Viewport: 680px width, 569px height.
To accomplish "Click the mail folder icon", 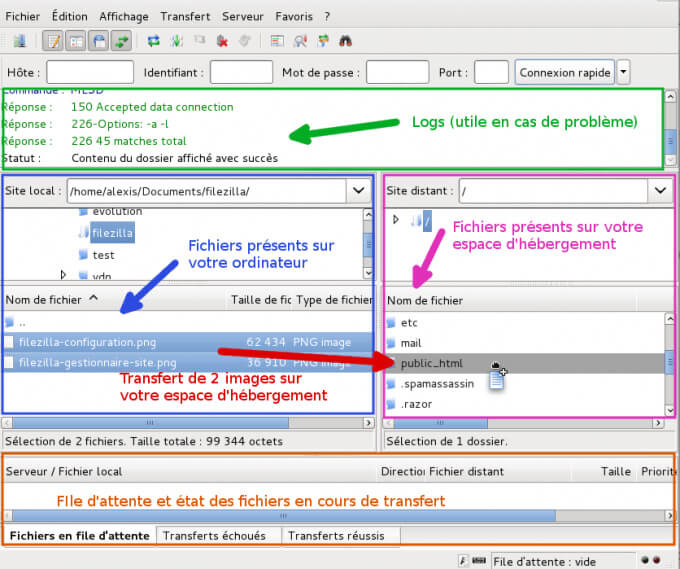I will point(391,343).
